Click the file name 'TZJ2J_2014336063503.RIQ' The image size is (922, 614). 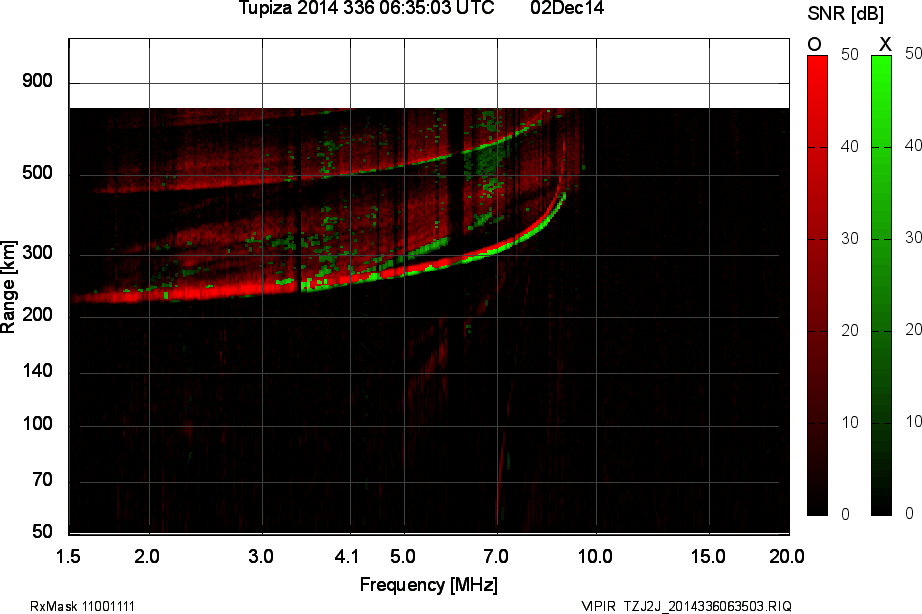[707, 606]
